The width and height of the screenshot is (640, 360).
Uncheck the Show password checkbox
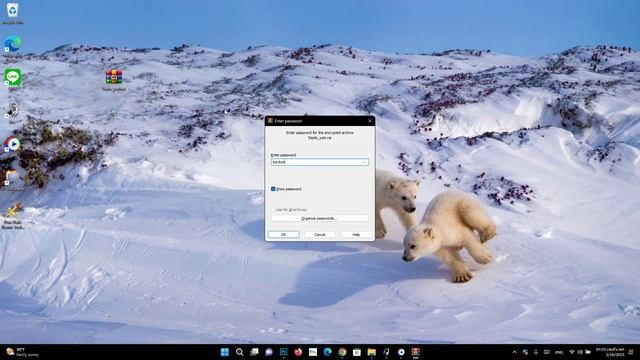click(273, 189)
